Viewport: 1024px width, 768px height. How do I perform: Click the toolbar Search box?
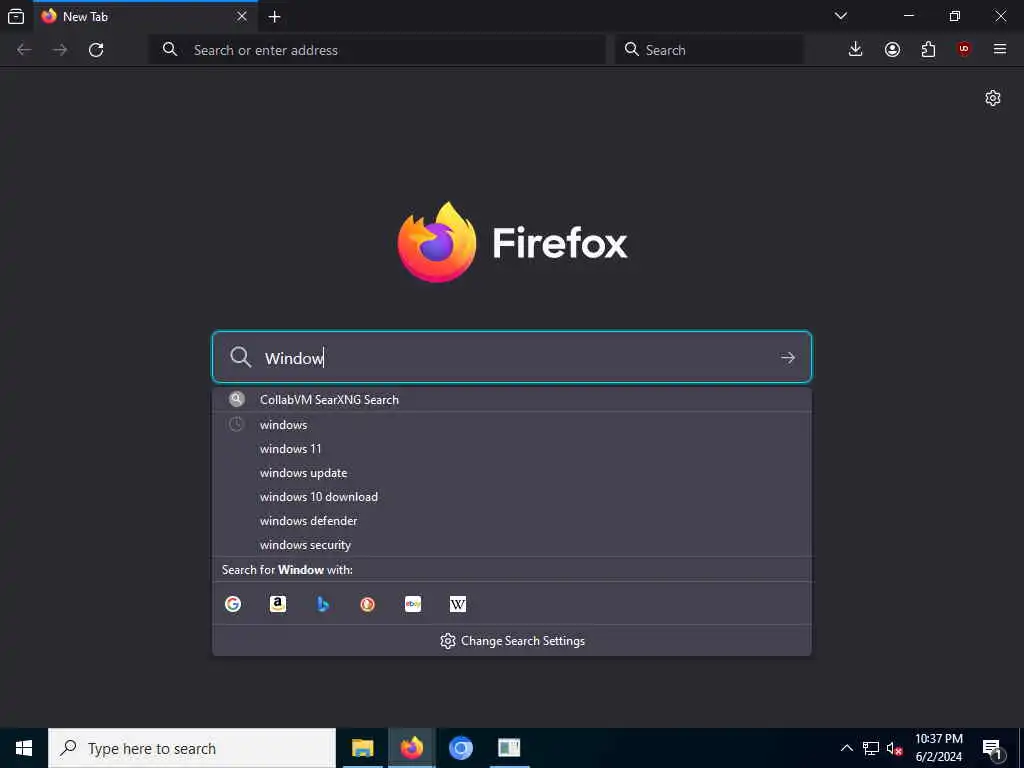709,50
